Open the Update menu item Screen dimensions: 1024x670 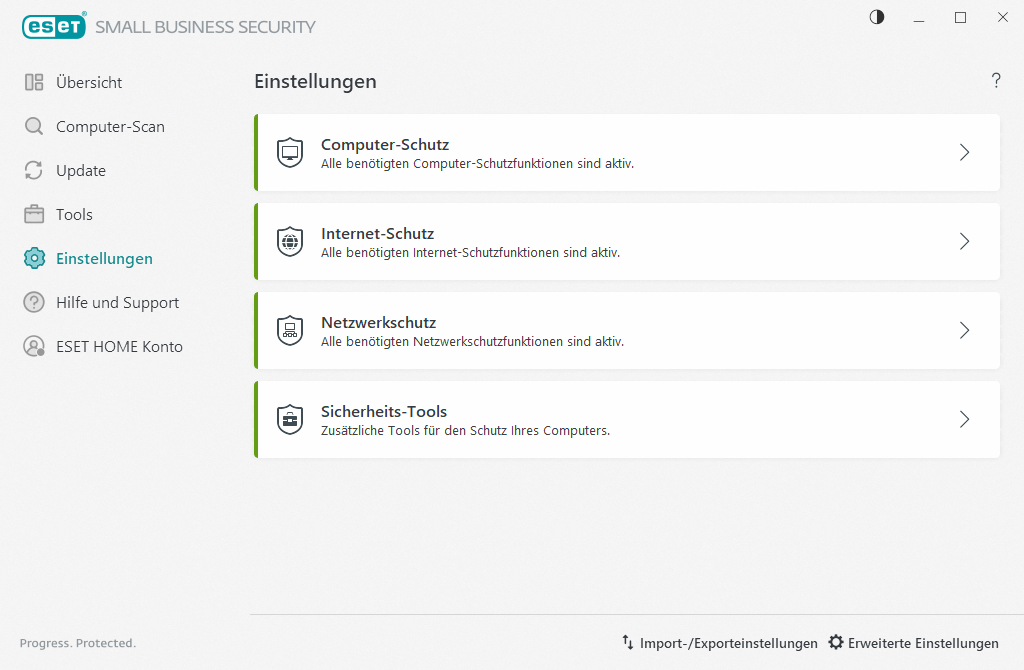81,171
